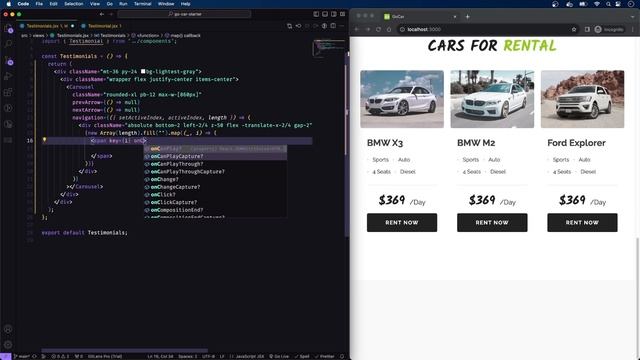This screenshot has width=640, height=360.
Task: Click Rent Now under BMW M2
Action: (492, 222)
